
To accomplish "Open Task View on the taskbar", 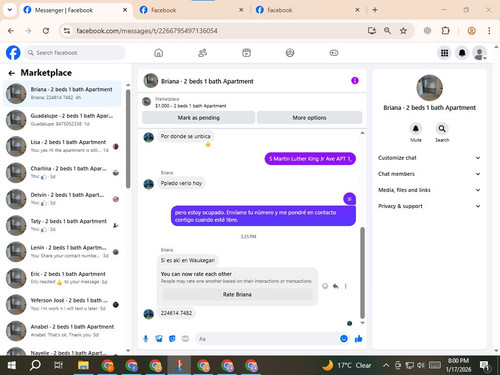I will pos(58,365).
